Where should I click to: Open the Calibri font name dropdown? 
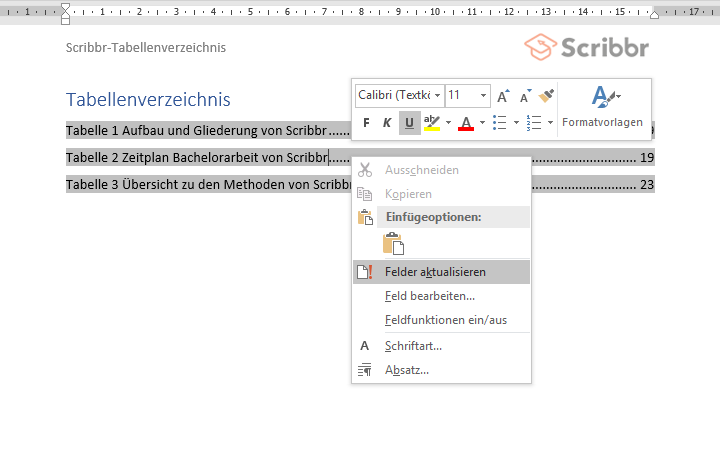point(438,96)
